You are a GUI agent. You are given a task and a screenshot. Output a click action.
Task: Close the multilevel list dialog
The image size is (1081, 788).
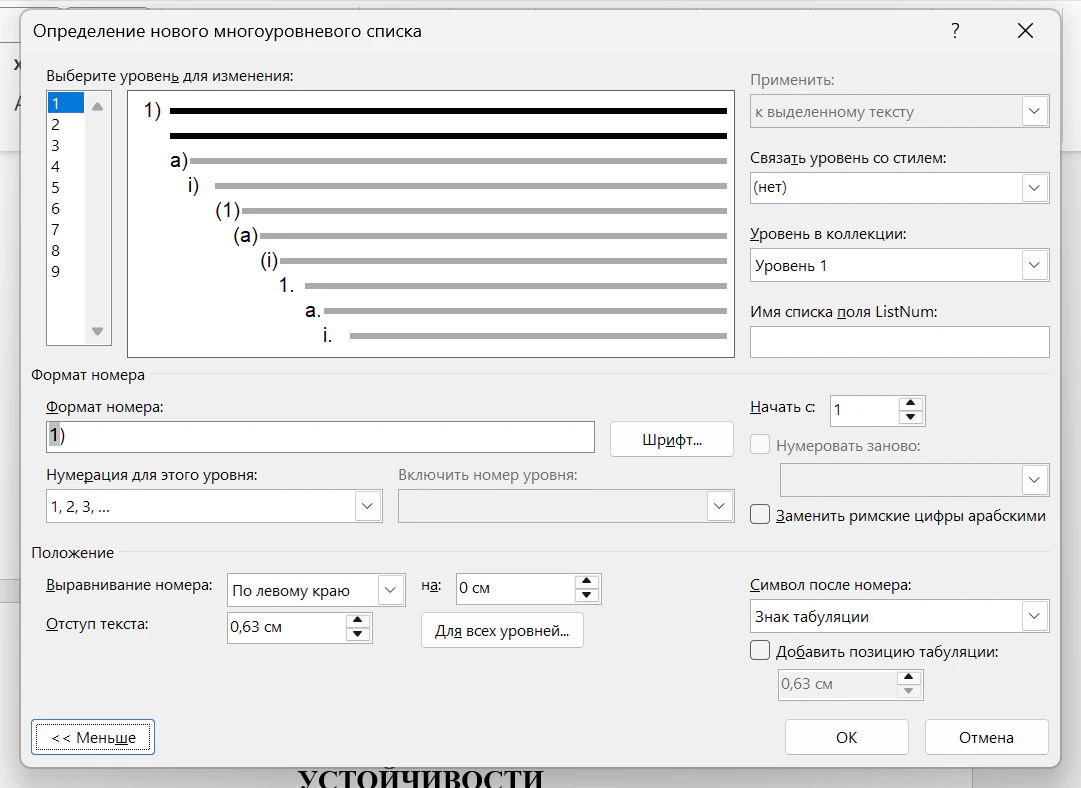click(1025, 31)
